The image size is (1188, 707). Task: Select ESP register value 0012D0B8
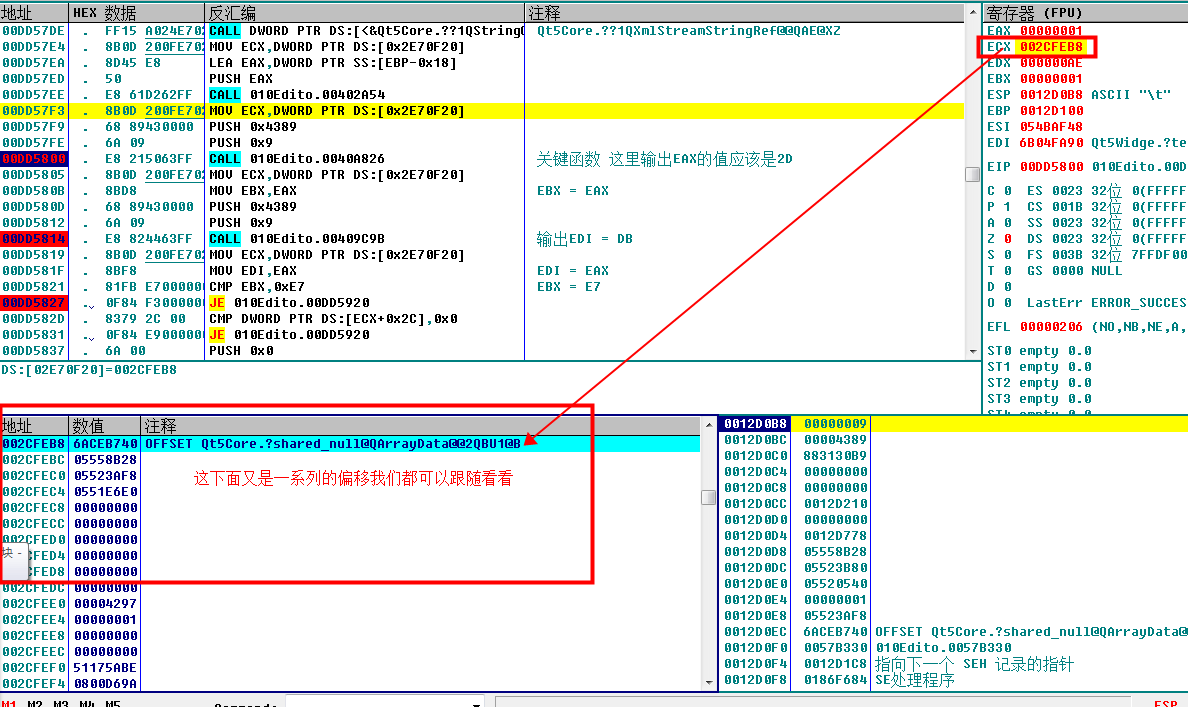(x=1051, y=95)
